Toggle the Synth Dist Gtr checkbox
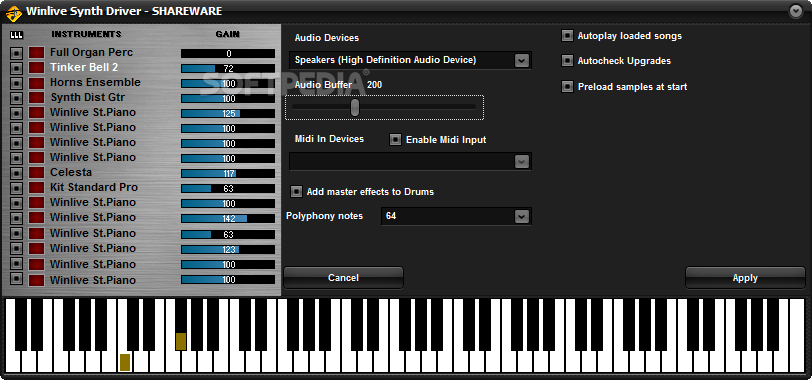The height and width of the screenshot is (380, 812). coord(17,98)
